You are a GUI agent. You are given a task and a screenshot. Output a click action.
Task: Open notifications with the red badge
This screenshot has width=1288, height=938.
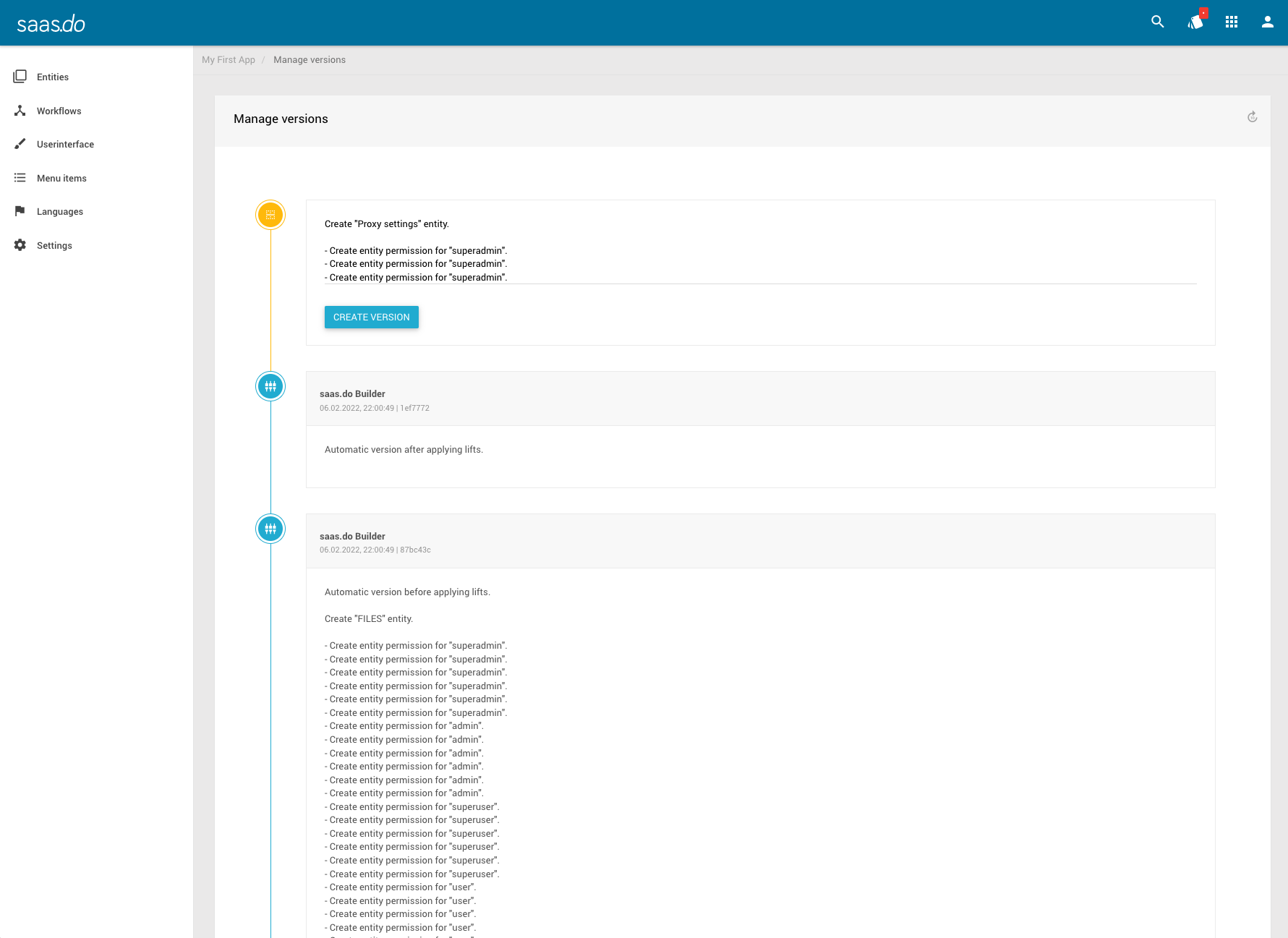(x=1195, y=22)
